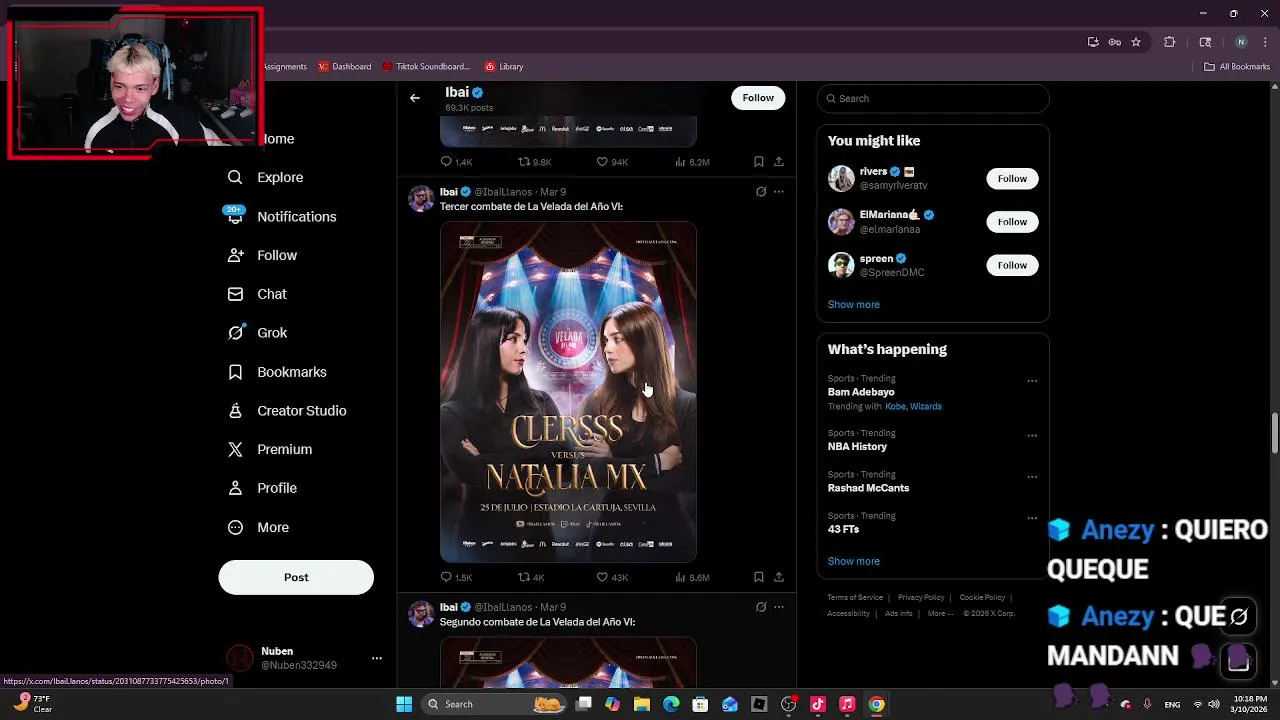The height and width of the screenshot is (720, 1280).
Task: Open File Explorer from the taskbar
Action: 642,704
